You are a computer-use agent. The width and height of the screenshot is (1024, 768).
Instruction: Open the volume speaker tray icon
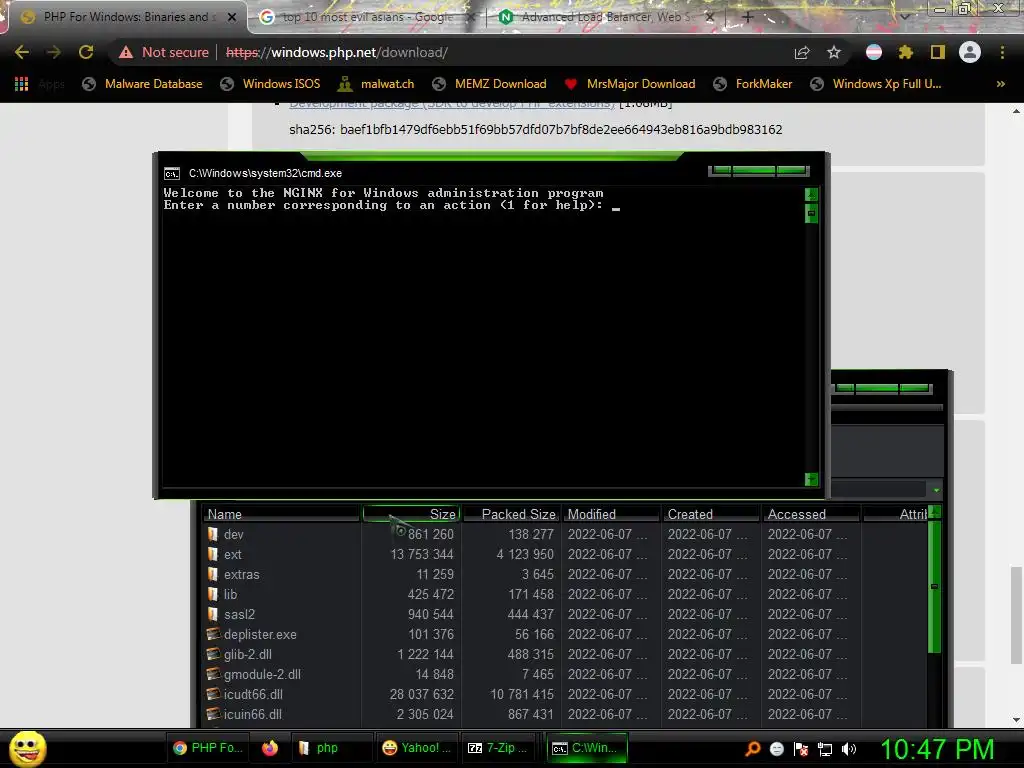(x=848, y=749)
